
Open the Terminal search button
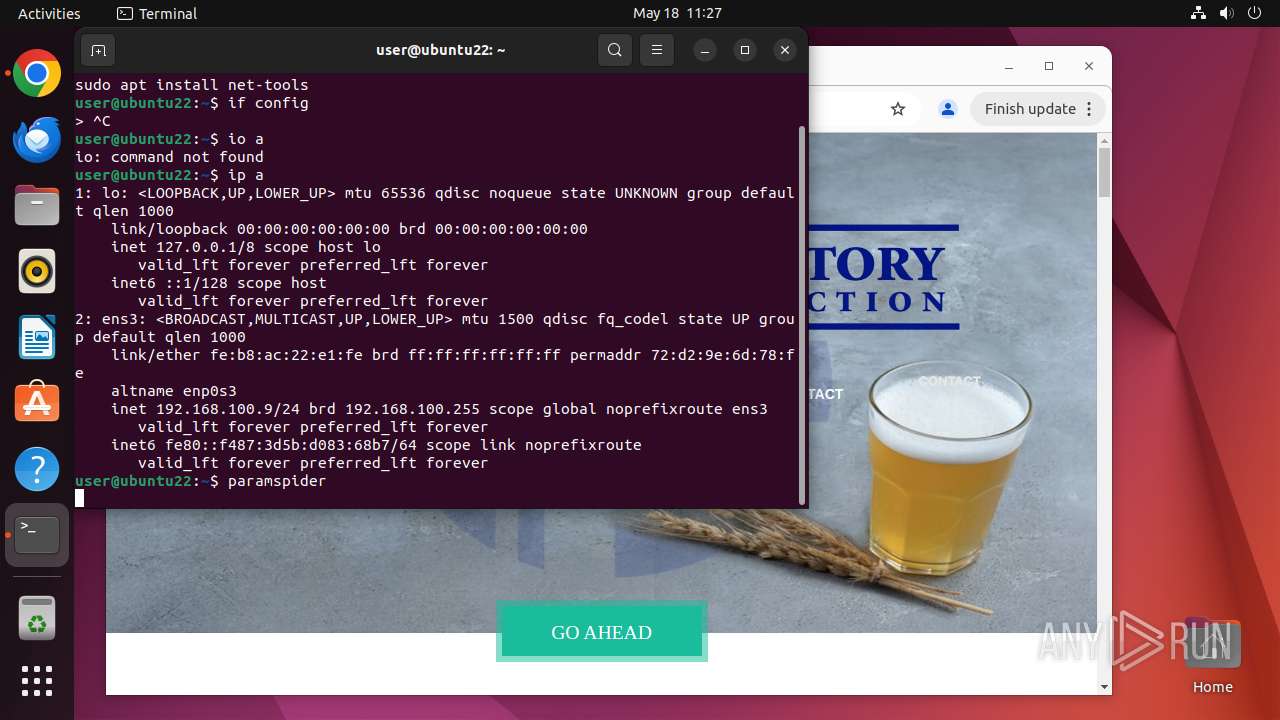[615, 50]
